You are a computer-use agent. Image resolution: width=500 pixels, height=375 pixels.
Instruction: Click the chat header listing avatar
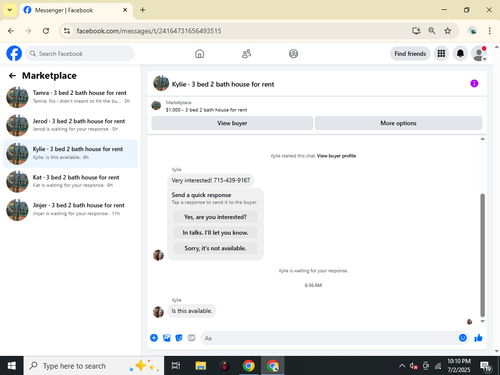161,83
